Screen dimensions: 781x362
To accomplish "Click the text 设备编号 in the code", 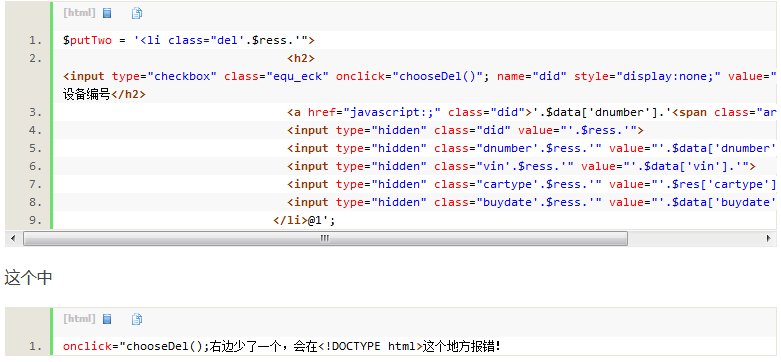I will point(87,94).
